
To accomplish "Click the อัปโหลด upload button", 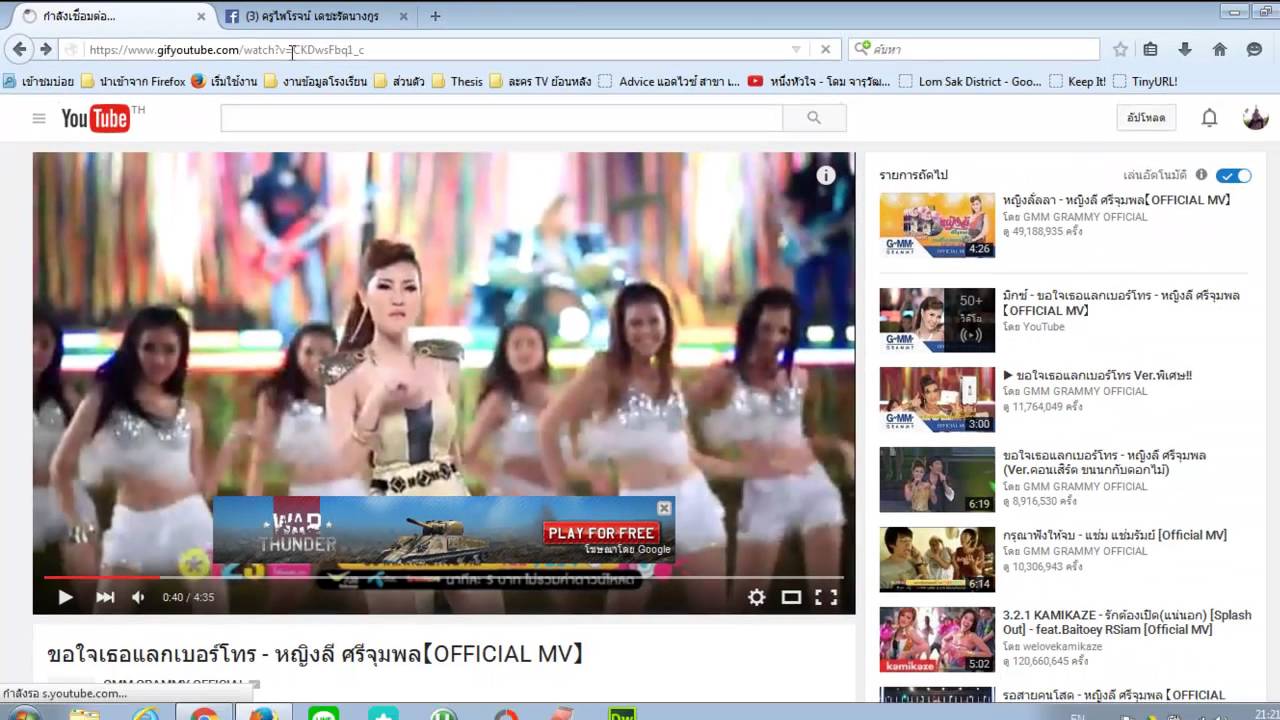I will tap(1146, 118).
